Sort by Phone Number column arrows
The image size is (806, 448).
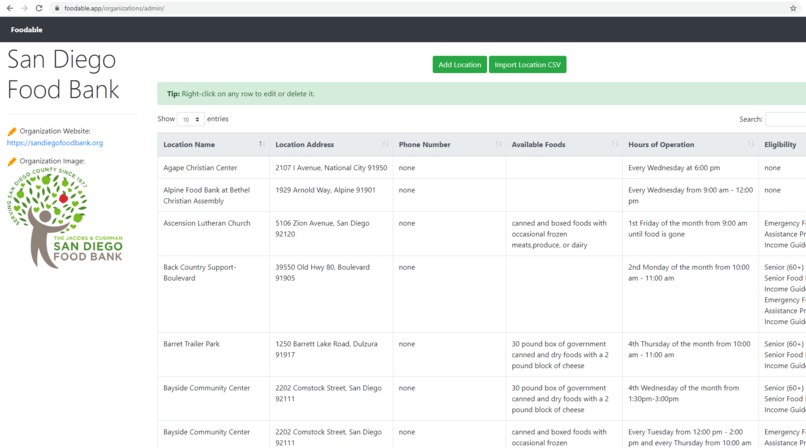(x=498, y=144)
